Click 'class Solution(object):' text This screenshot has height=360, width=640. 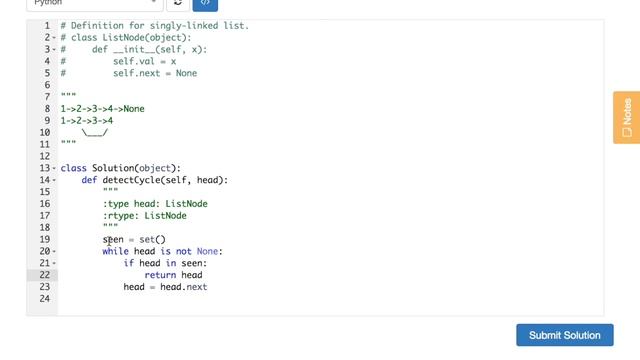(x=120, y=168)
